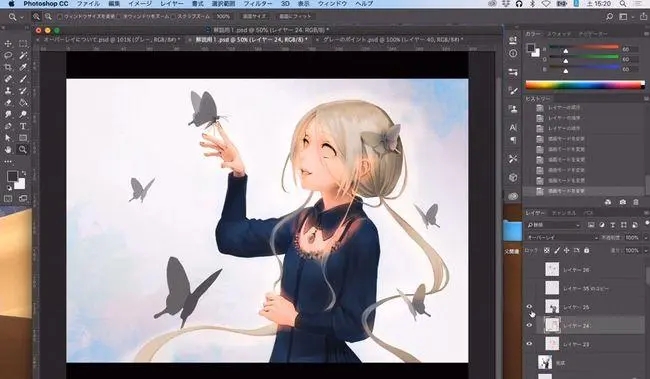Toggle visibility of レイヤー 23
The width and height of the screenshot is (650, 379).
pos(529,344)
